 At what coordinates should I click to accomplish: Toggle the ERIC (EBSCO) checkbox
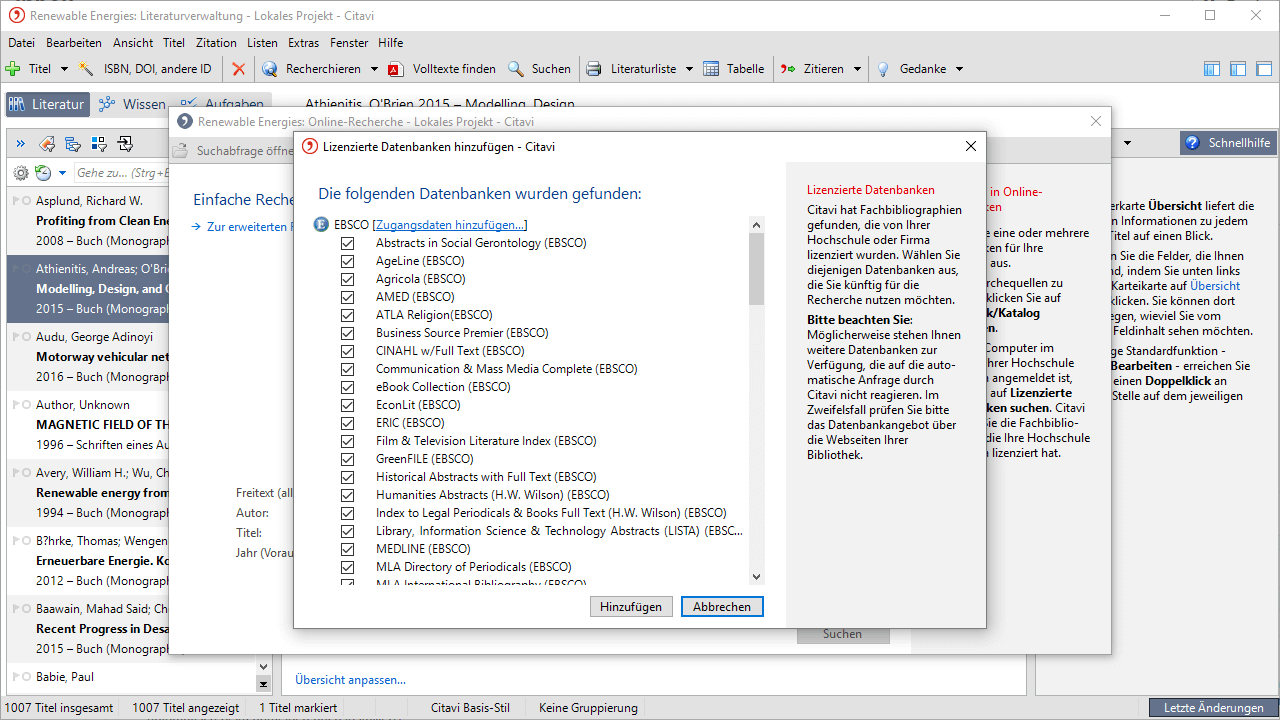tap(347, 423)
